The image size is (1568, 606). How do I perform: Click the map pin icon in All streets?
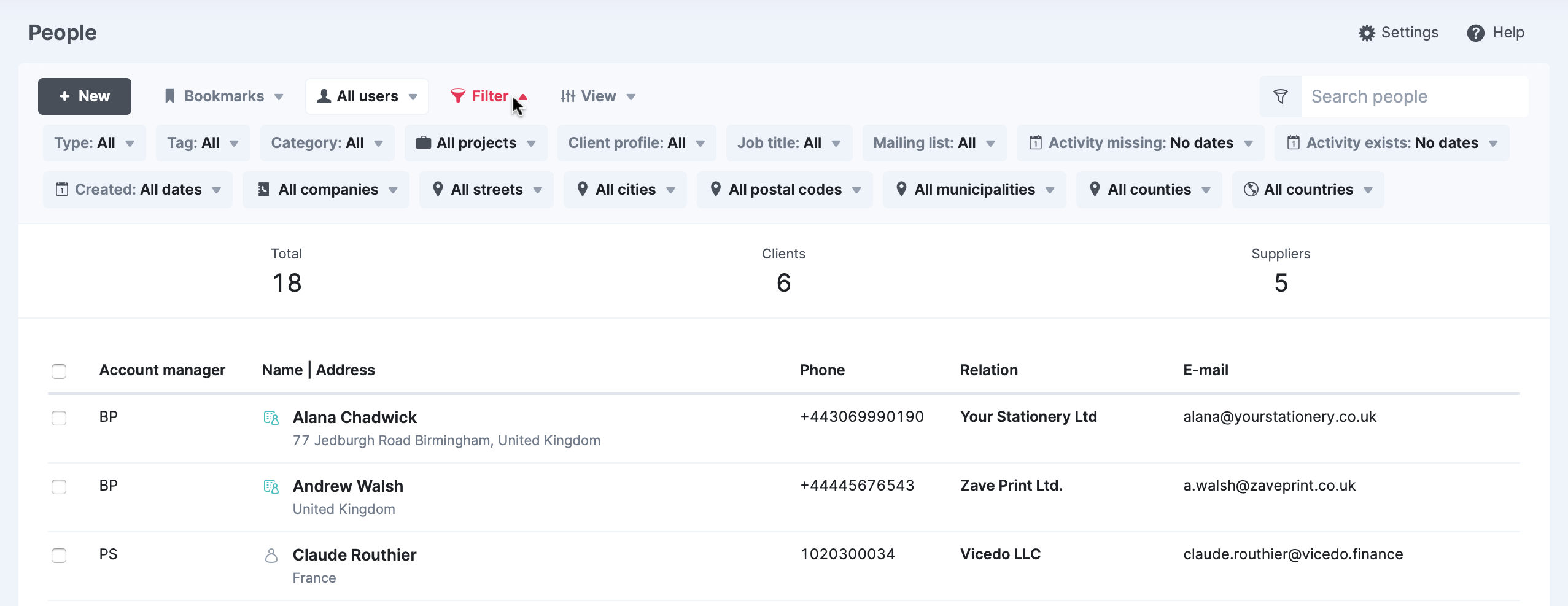(438, 189)
